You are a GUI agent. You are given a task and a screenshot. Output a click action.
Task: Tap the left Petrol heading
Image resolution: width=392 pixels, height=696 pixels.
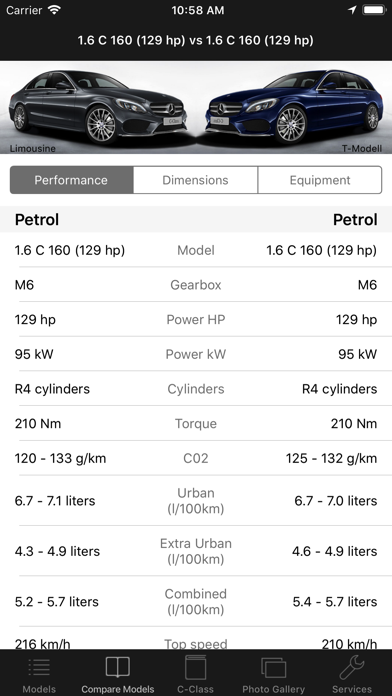(37, 219)
